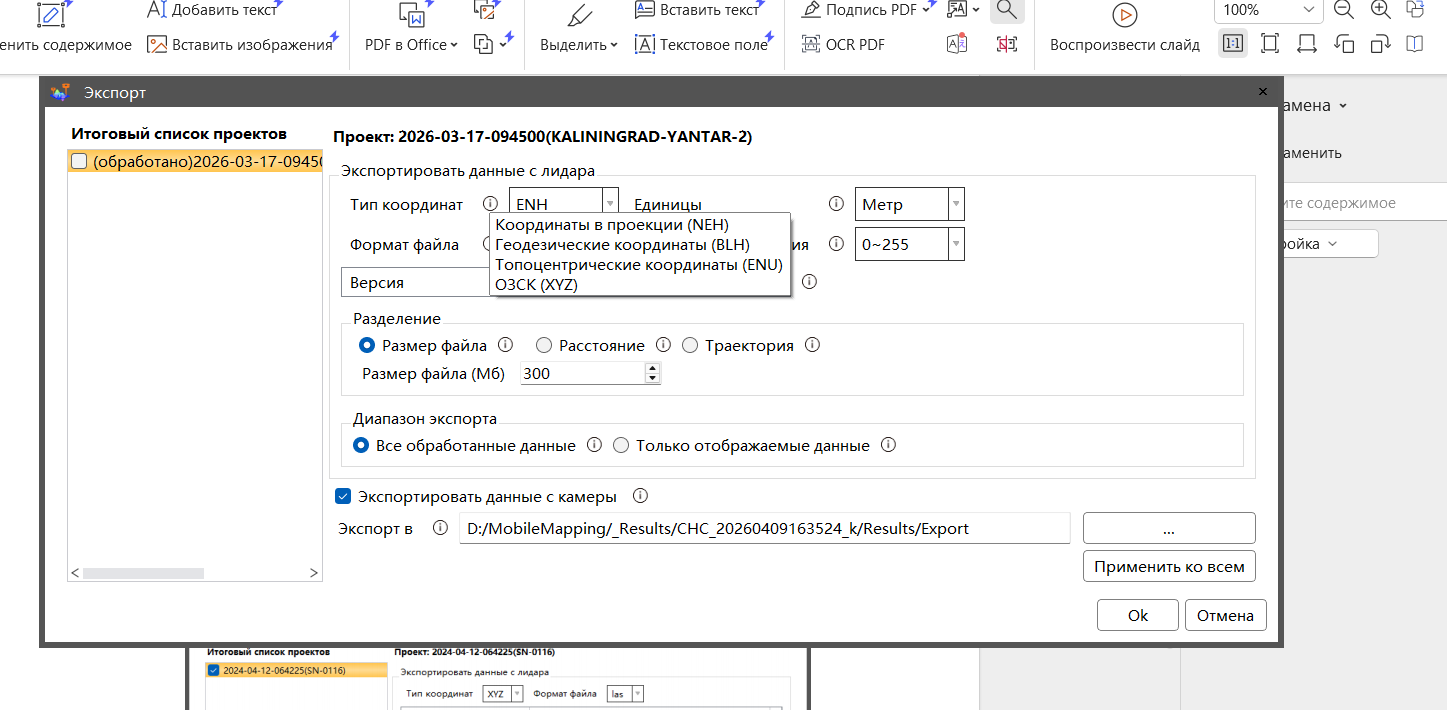Viewport: 1447px width, 710px height.
Task: Click the zoom in magnifier icon
Action: (1381, 10)
